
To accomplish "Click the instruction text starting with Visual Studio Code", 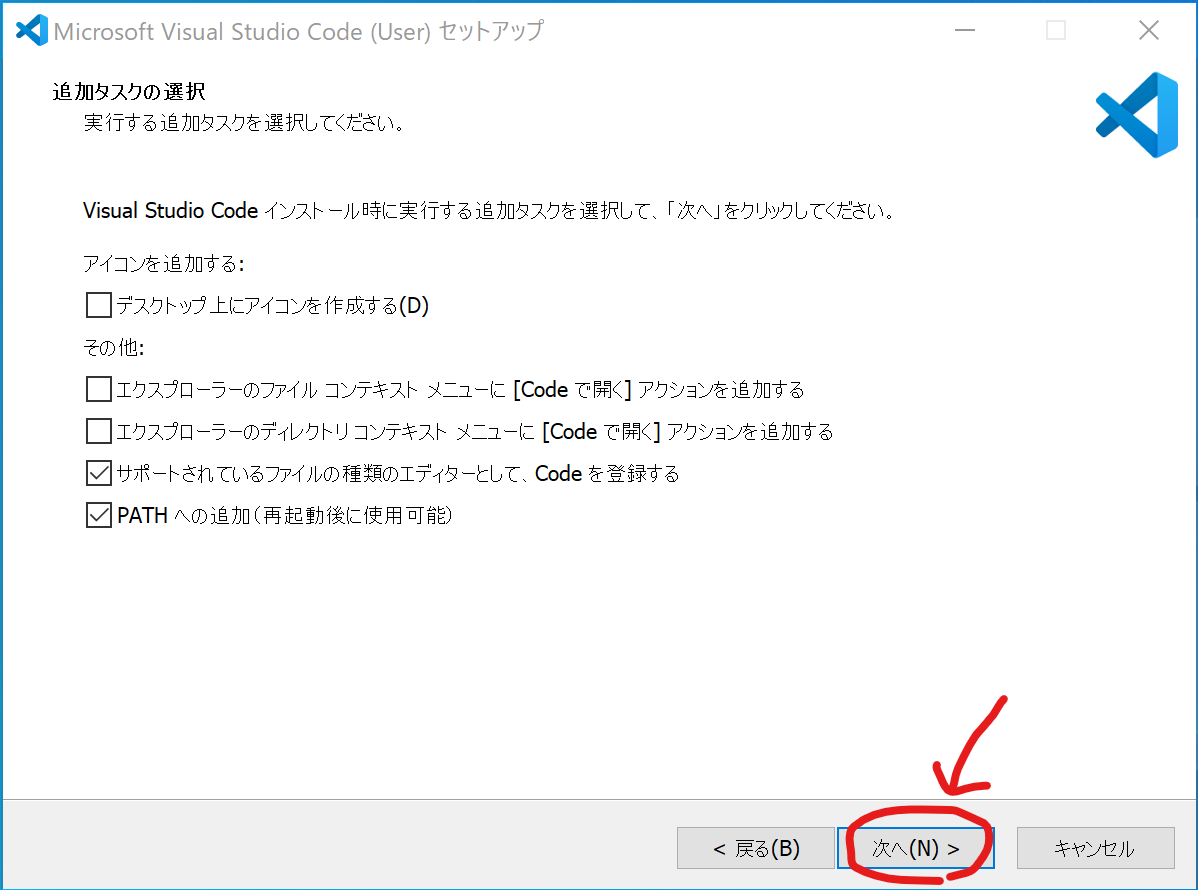I will (488, 211).
